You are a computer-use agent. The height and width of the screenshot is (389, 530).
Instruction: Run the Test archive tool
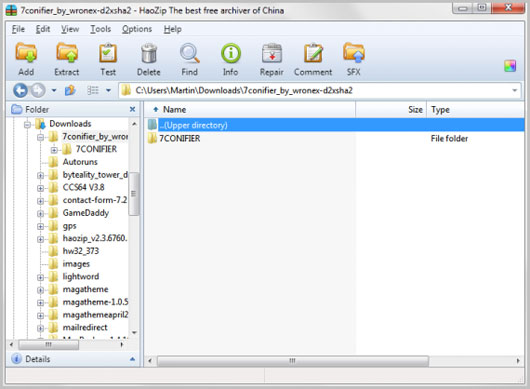point(108,54)
